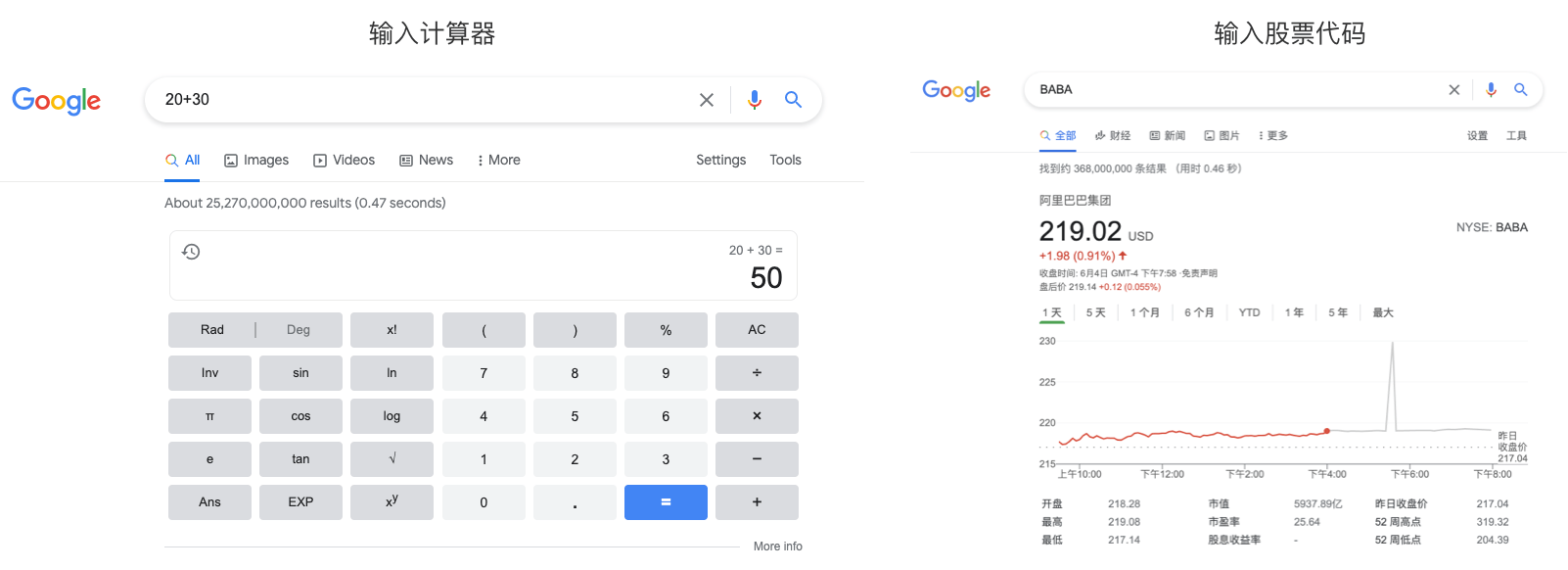Expand the 更多 menu
This screenshot has width=1568, height=570.
pos(1273,136)
